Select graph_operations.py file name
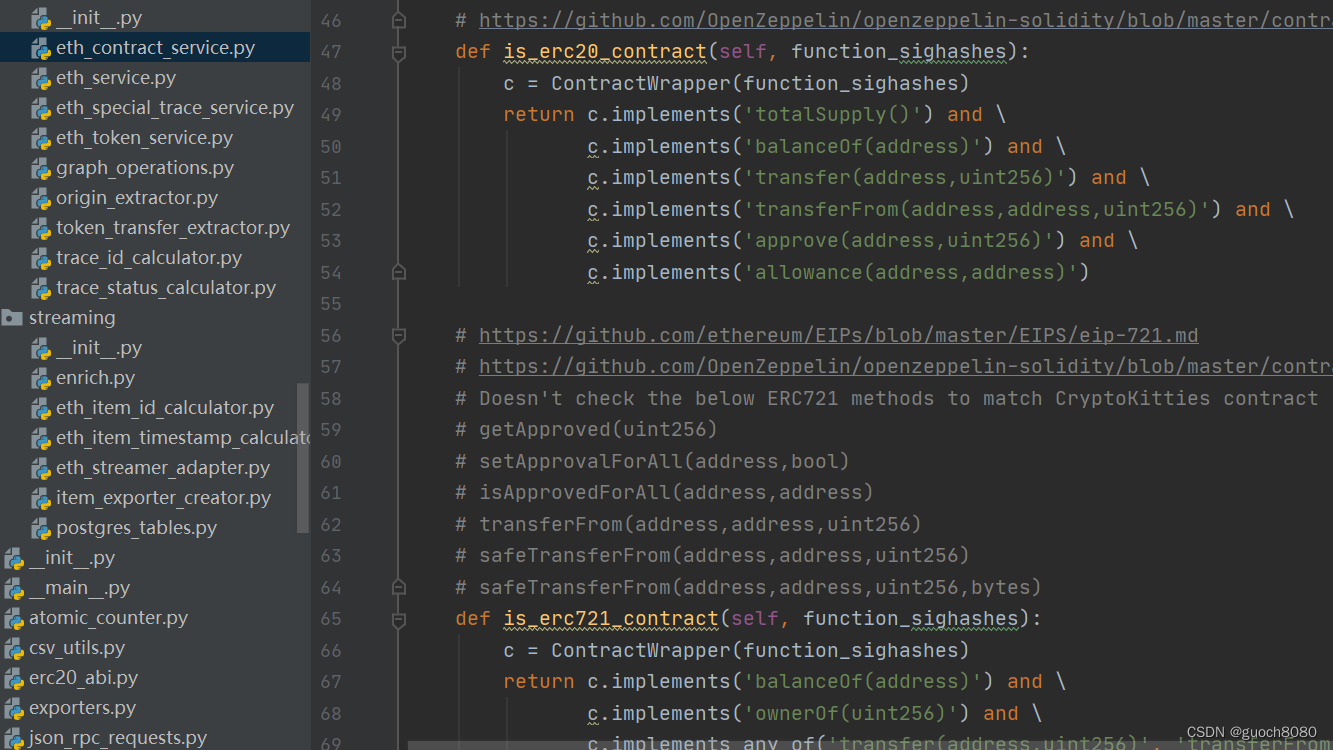1333x750 pixels. (x=145, y=168)
